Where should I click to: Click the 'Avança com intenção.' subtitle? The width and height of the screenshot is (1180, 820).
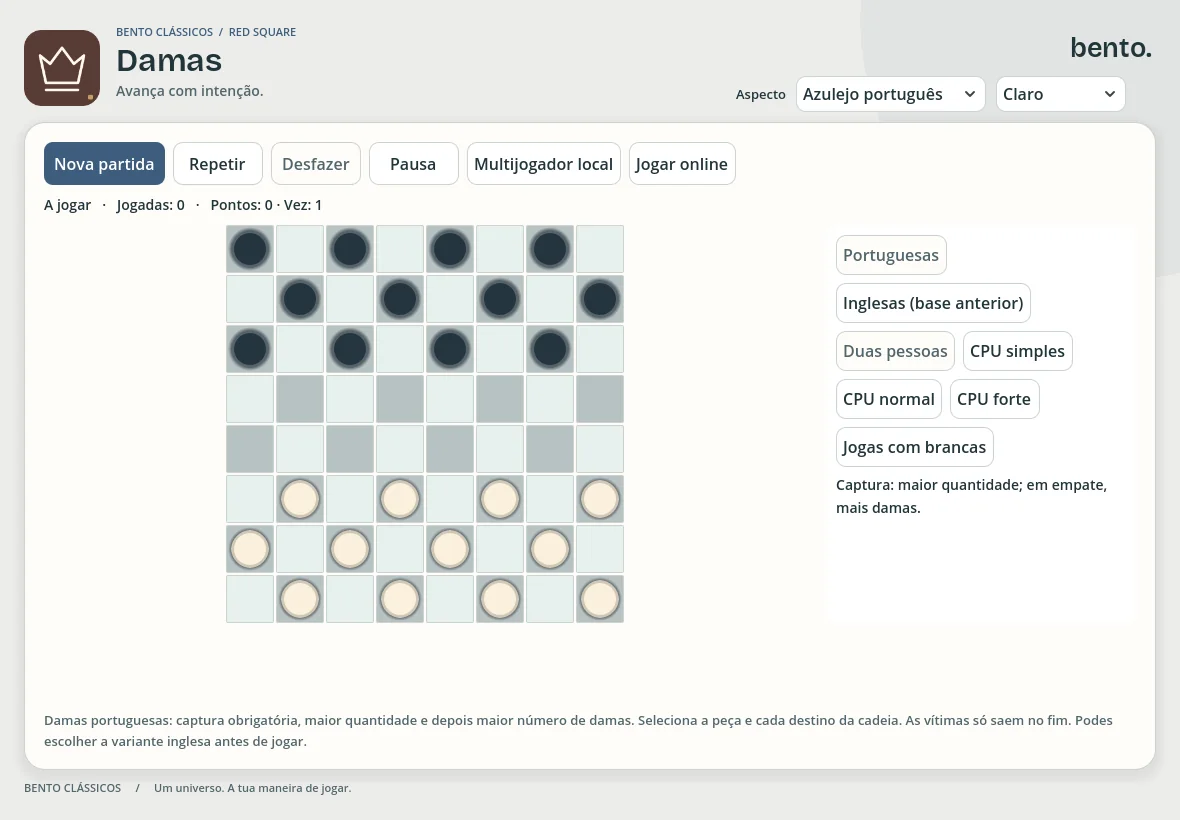(190, 91)
